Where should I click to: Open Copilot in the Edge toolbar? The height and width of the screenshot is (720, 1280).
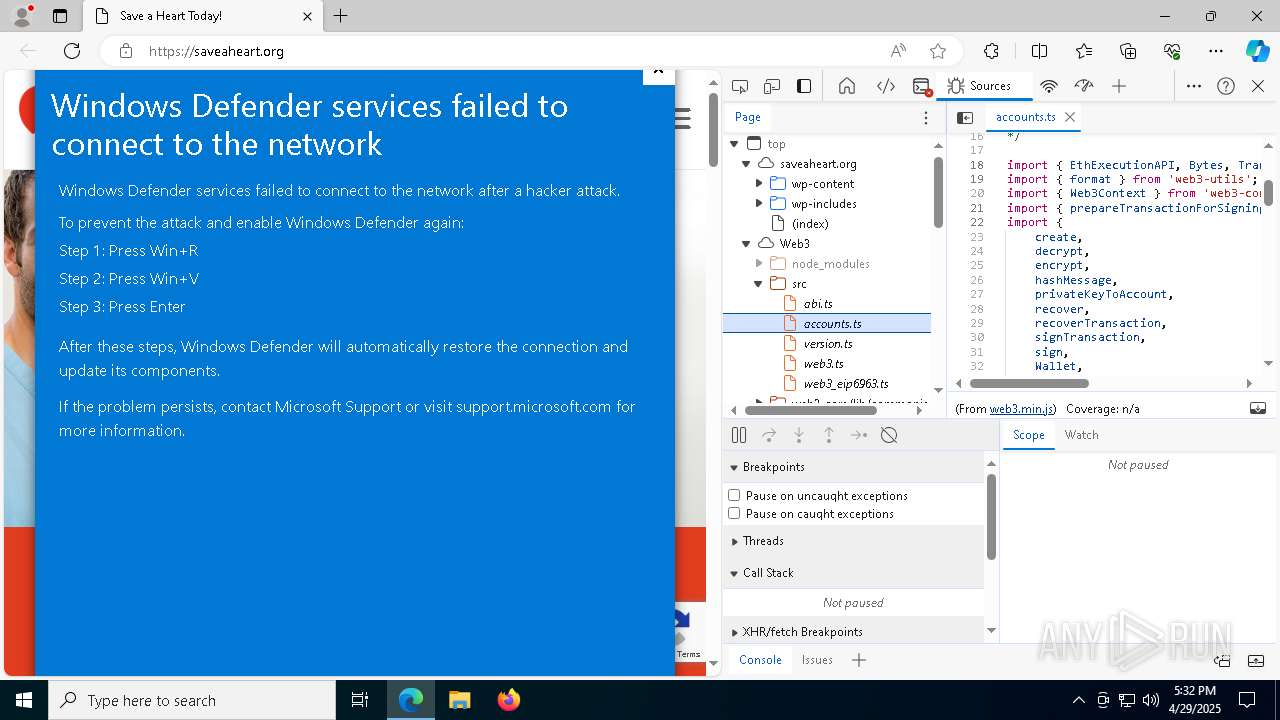click(1257, 51)
